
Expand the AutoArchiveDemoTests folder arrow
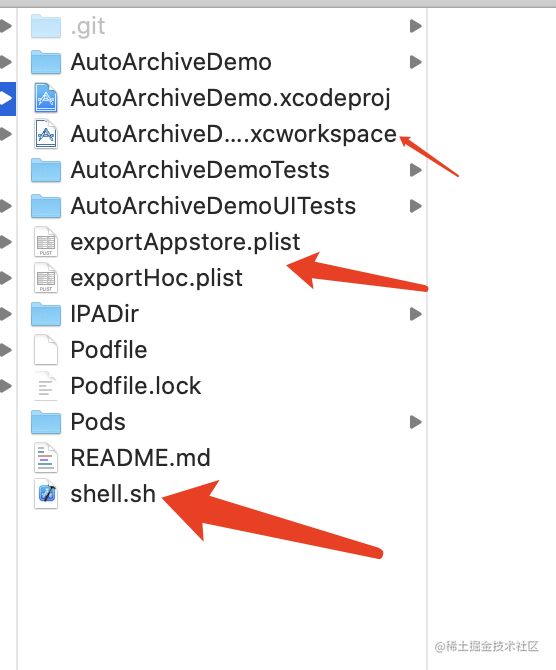pyautogui.click(x=415, y=170)
